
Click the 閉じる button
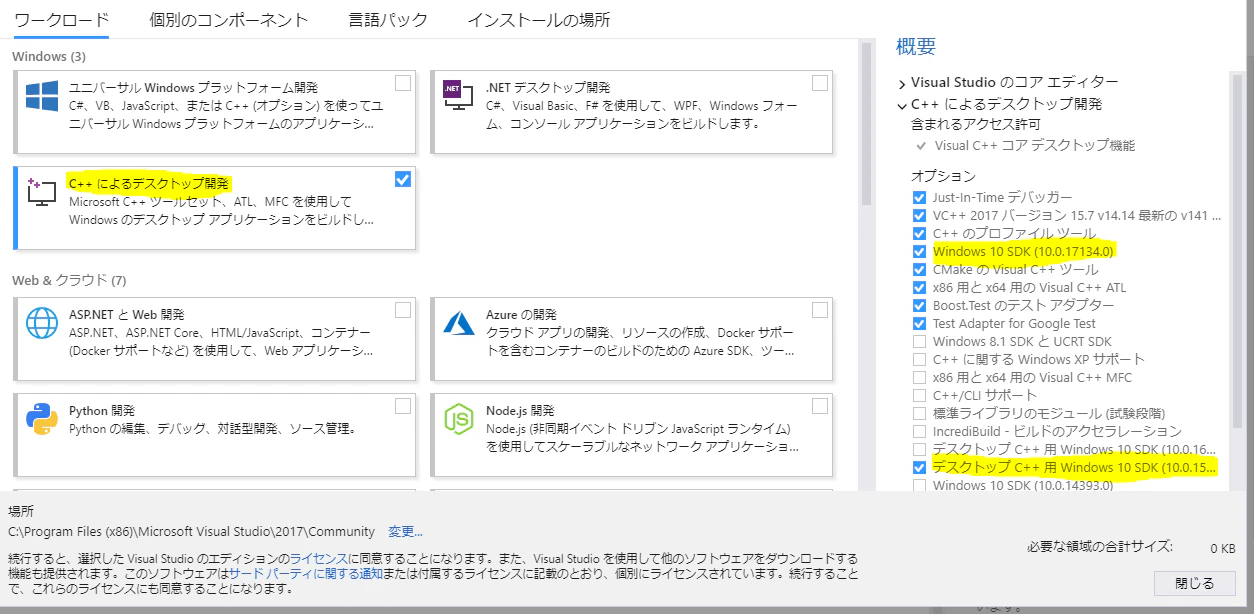point(1194,583)
